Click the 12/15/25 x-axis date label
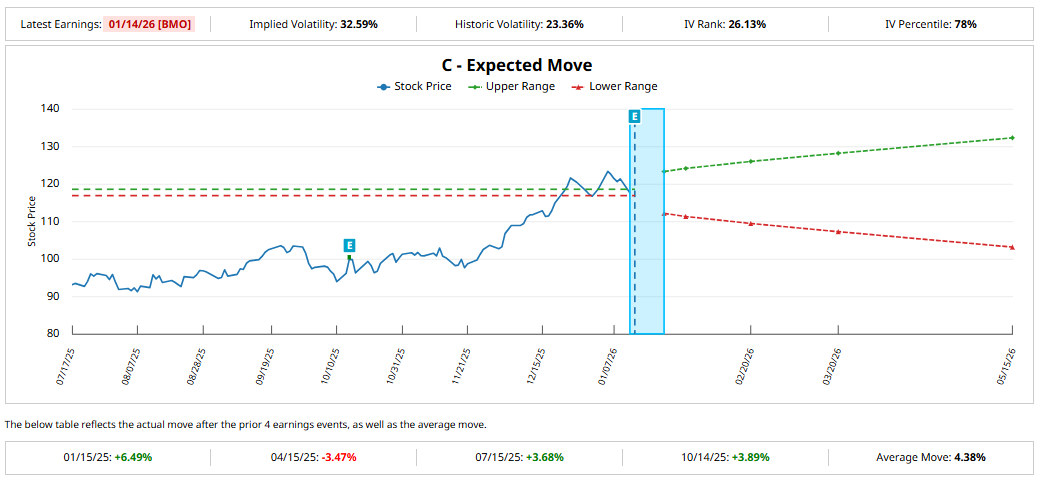Viewport: 1042px width, 480px height. point(534,366)
